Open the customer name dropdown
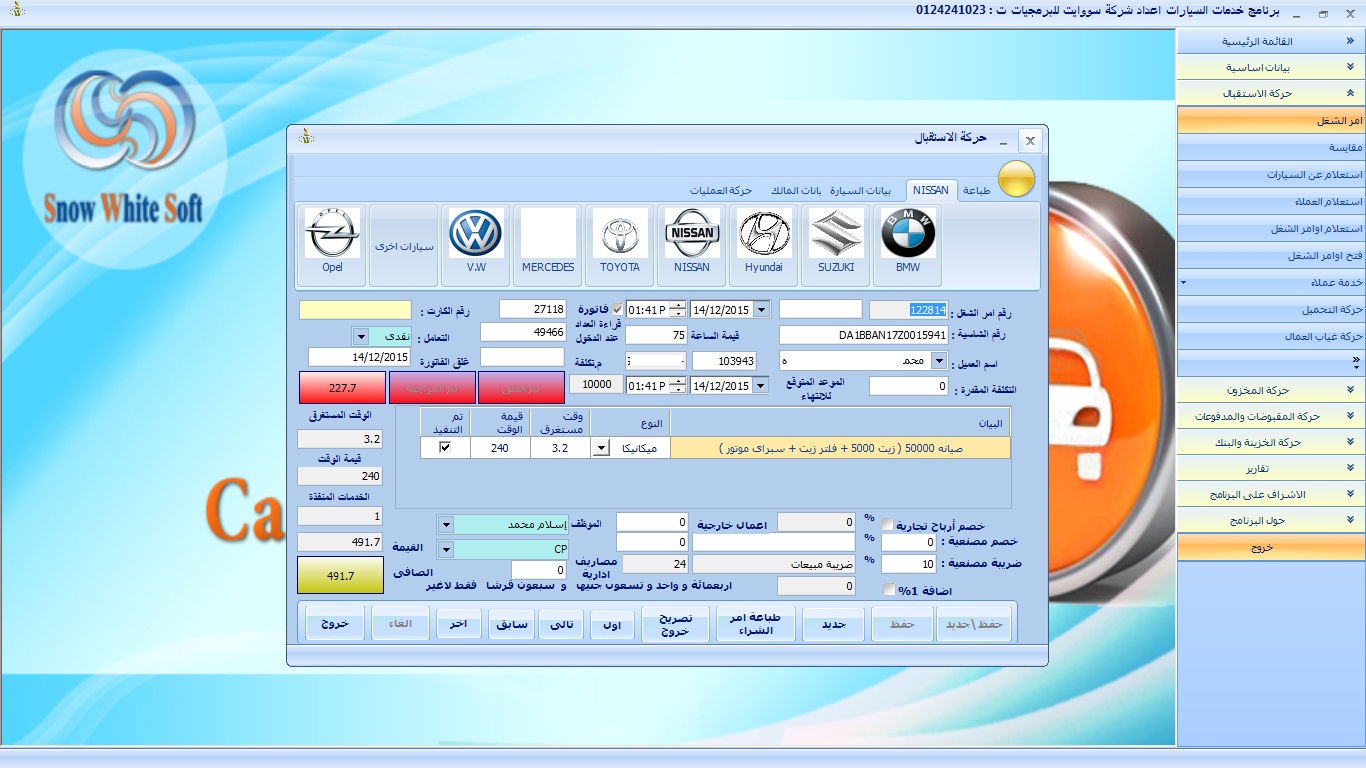The image size is (1366, 768). tap(939, 361)
